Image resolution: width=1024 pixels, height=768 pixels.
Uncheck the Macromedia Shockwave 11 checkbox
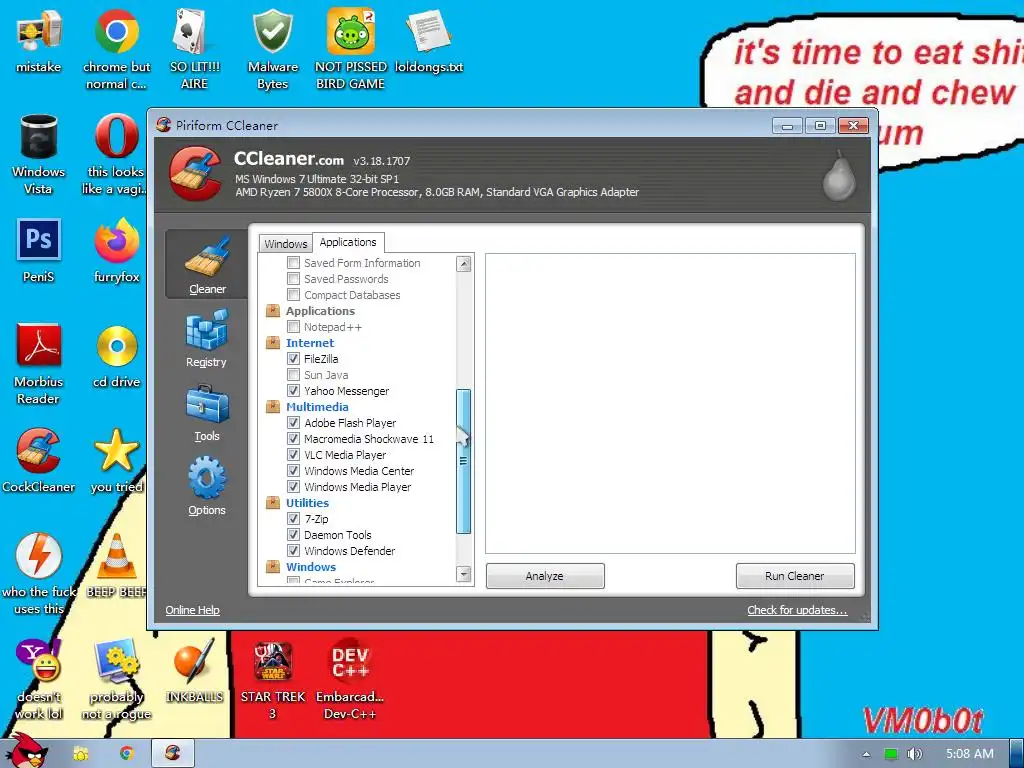294,439
